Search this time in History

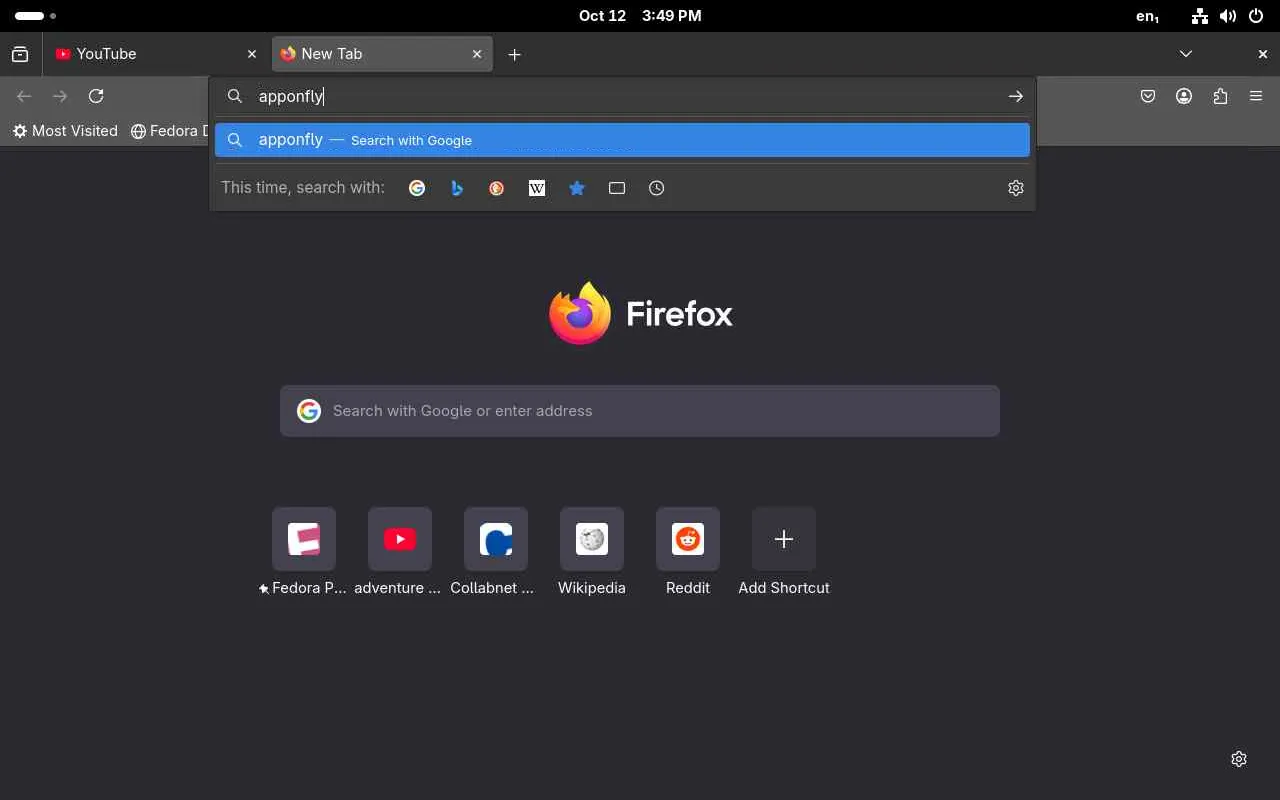tap(657, 188)
